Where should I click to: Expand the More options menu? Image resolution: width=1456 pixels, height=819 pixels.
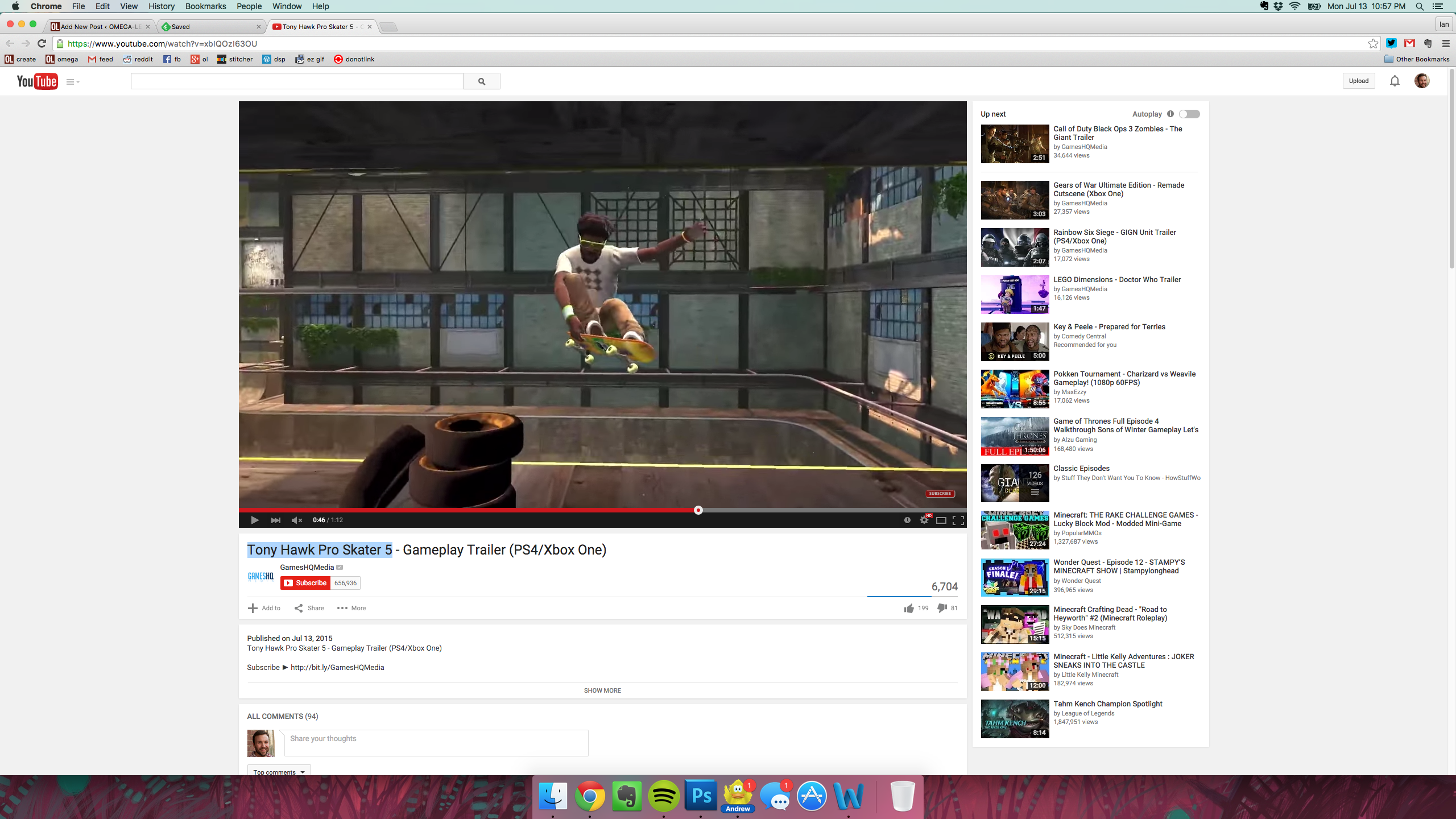pyautogui.click(x=351, y=608)
